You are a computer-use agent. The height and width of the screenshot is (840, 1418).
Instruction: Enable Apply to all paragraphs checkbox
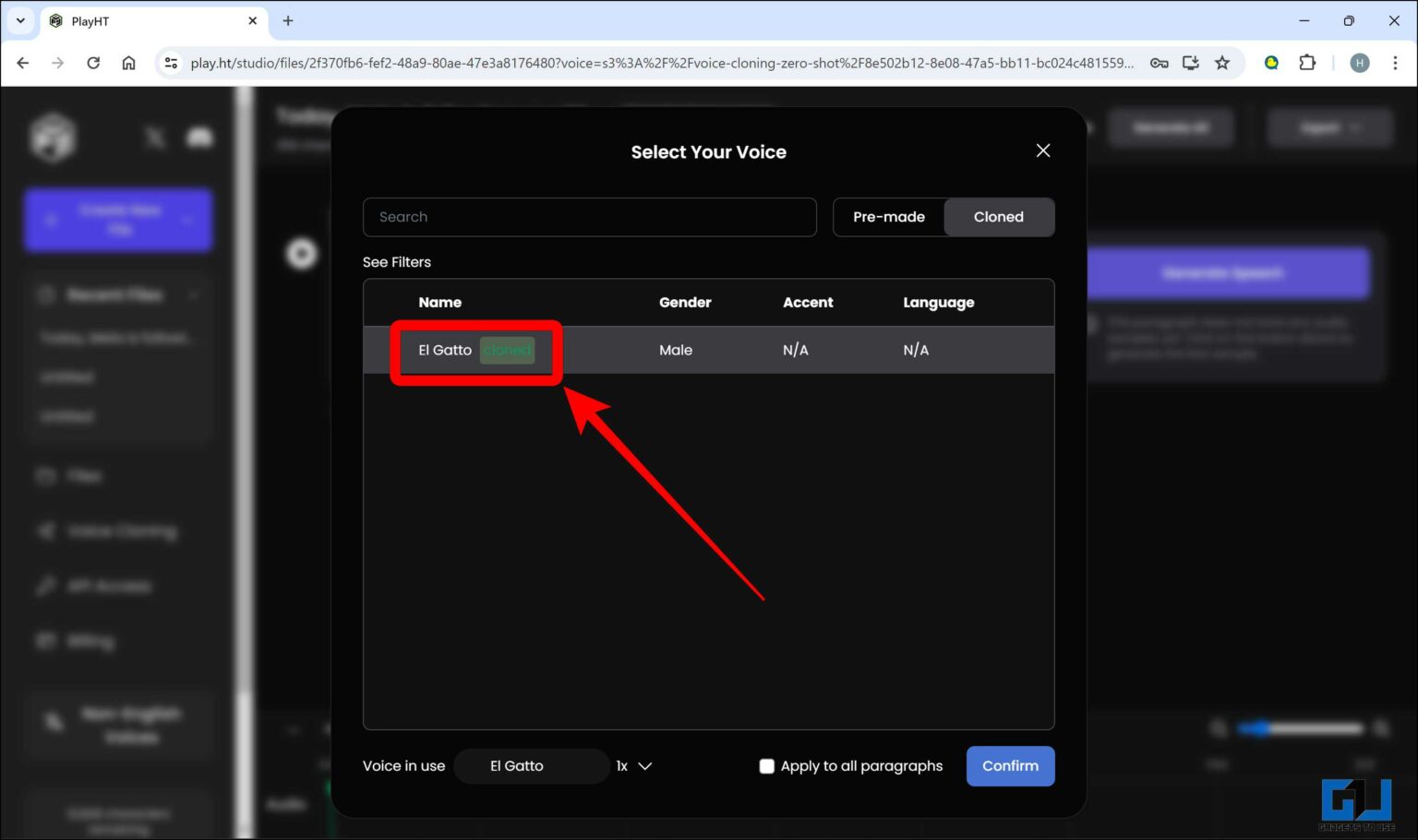[766, 766]
